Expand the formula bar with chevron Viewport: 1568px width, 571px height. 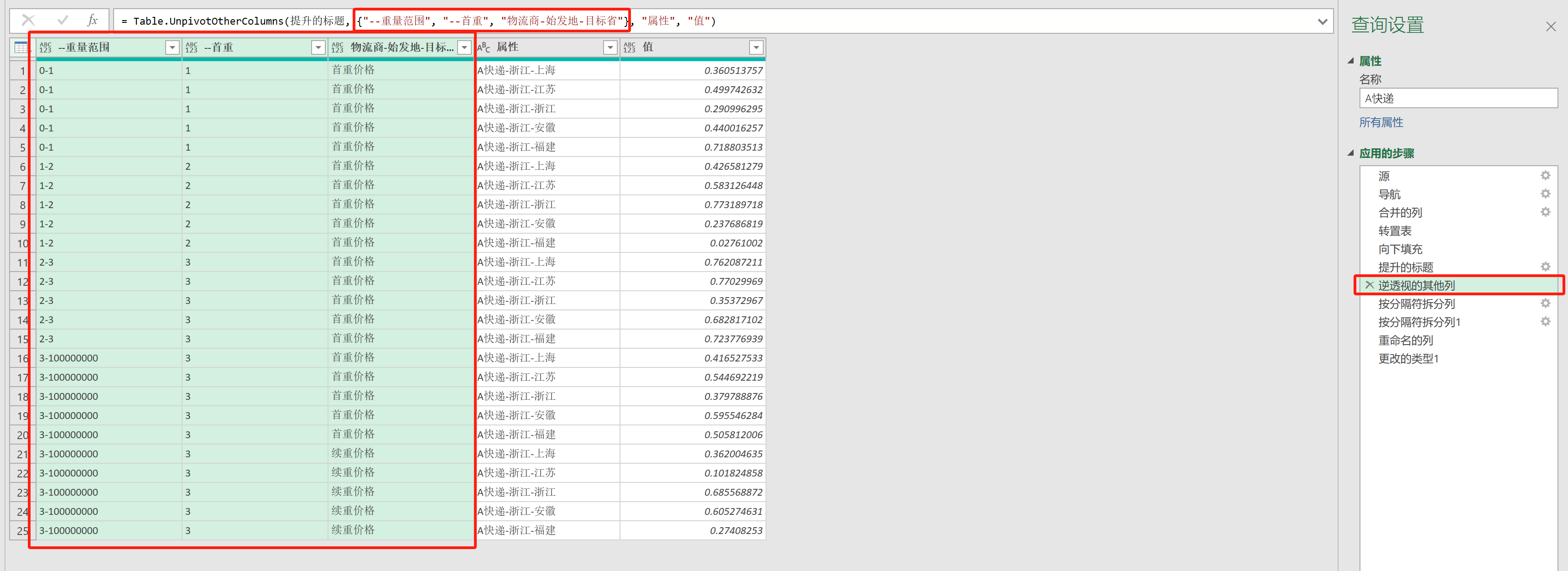[1322, 21]
